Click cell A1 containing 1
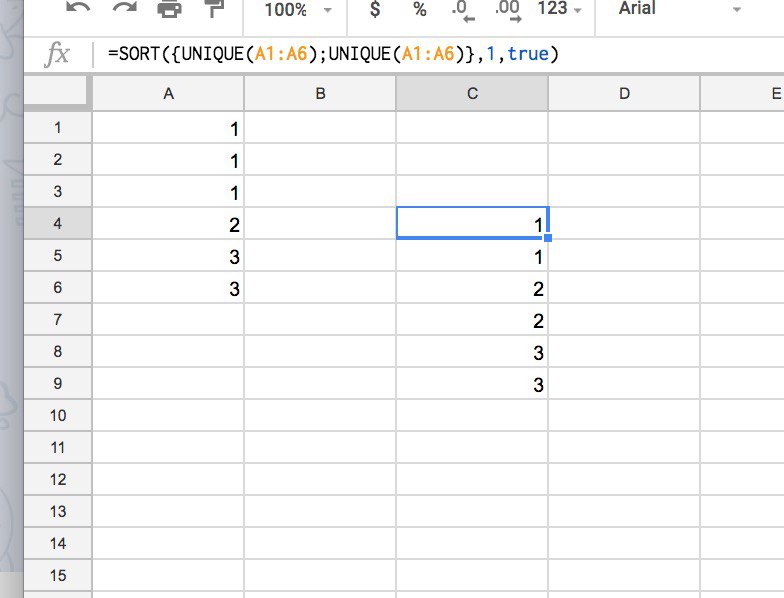The height and width of the screenshot is (598, 784). pos(168,128)
